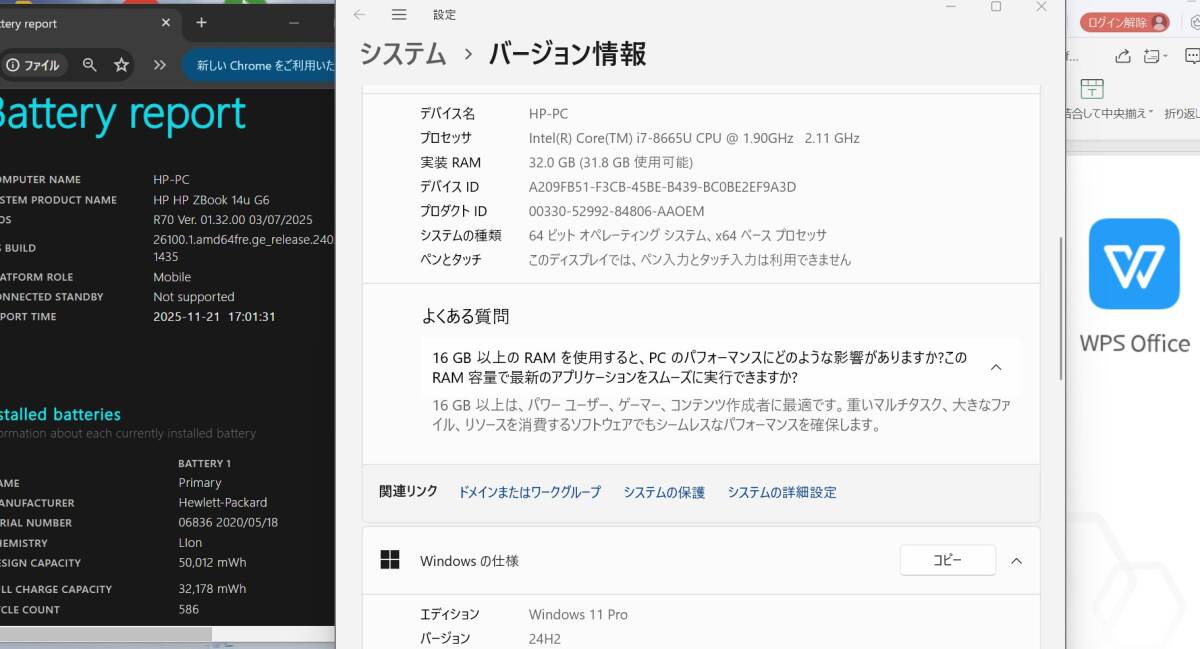Collapse the Windows specifications section
1200x649 pixels.
(1016, 561)
